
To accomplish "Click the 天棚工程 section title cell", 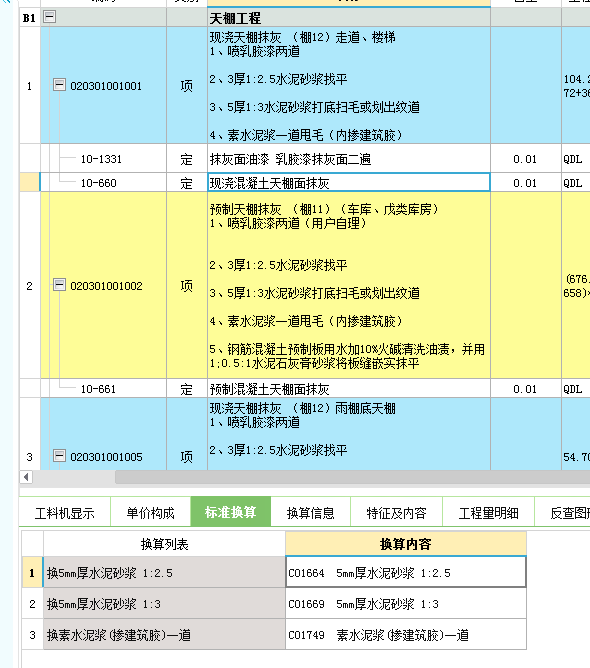I will click(348, 18).
